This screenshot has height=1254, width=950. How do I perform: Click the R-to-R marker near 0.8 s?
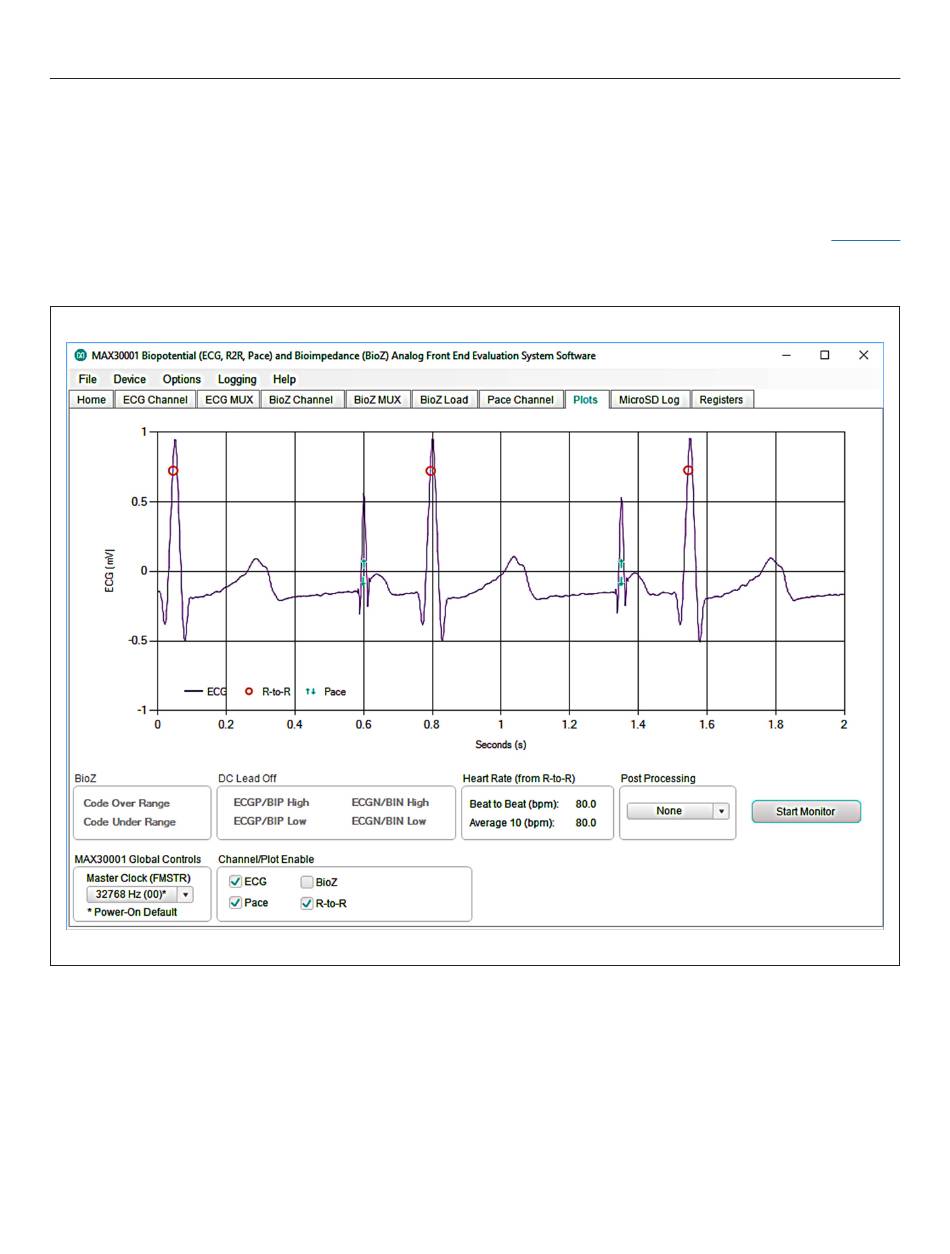431,471
